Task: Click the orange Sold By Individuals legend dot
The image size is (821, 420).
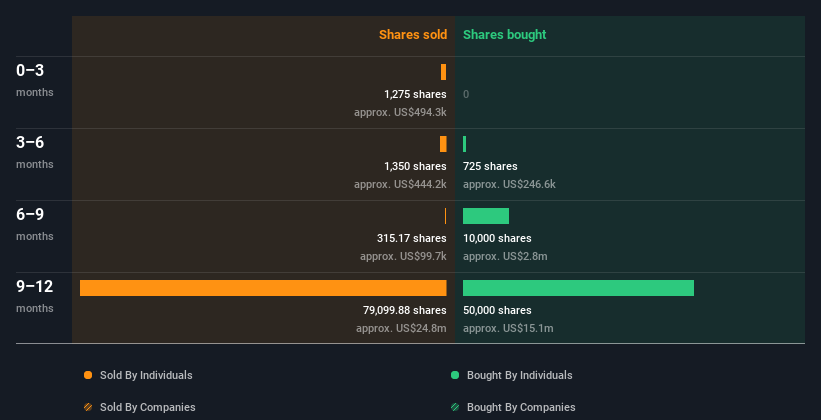Action: click(x=88, y=375)
